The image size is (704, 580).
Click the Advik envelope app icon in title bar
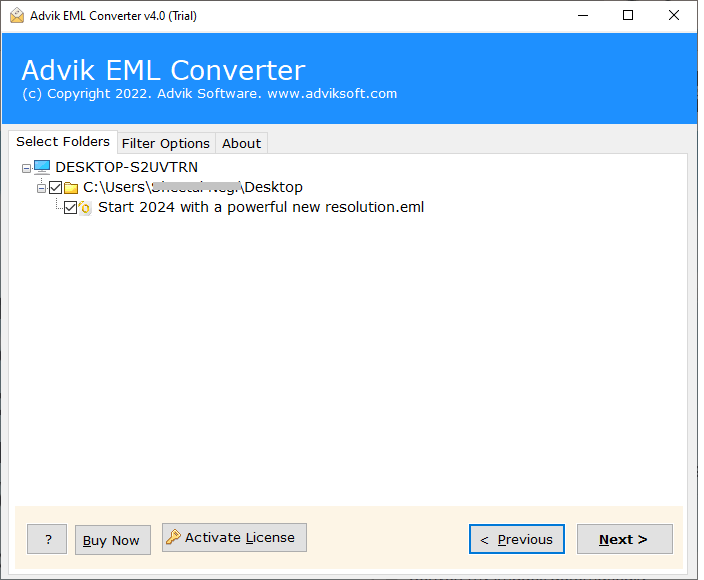click(17, 16)
